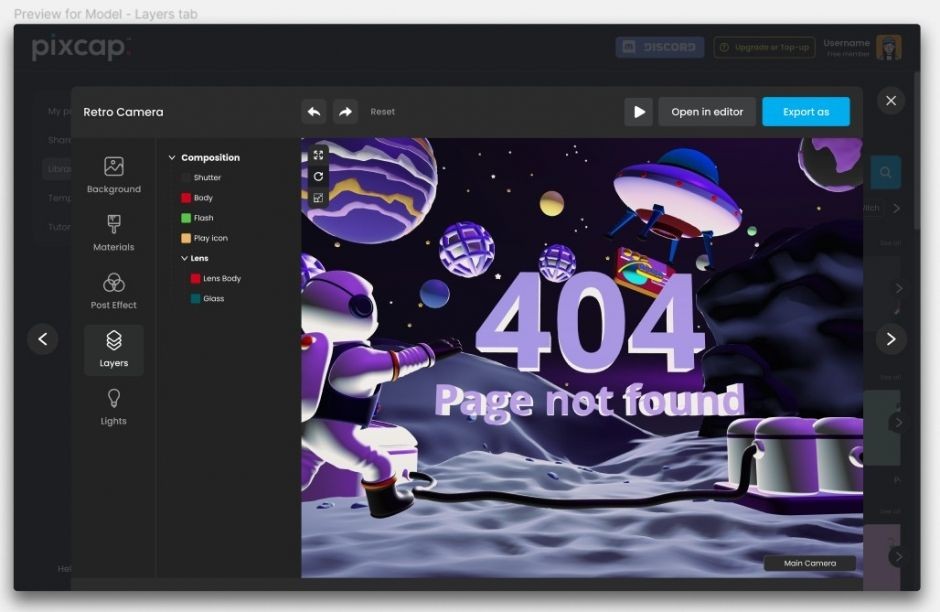Open the Background panel
The height and width of the screenshot is (612, 940).
[x=114, y=175]
